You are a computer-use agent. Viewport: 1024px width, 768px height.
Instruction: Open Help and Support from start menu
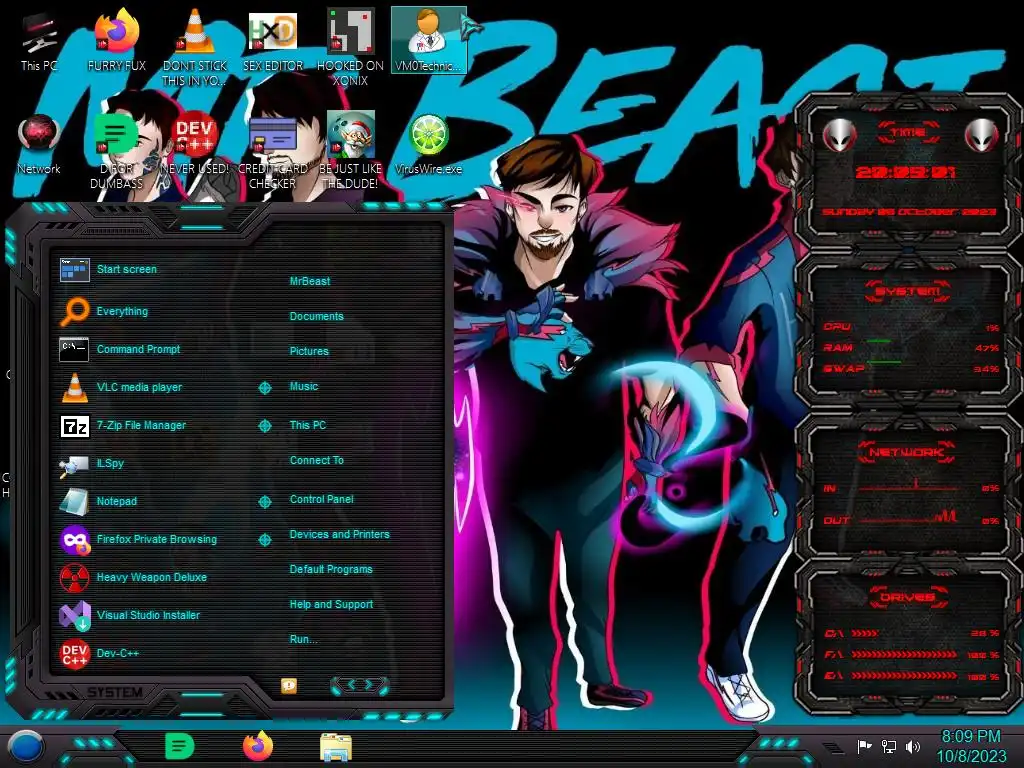point(331,604)
